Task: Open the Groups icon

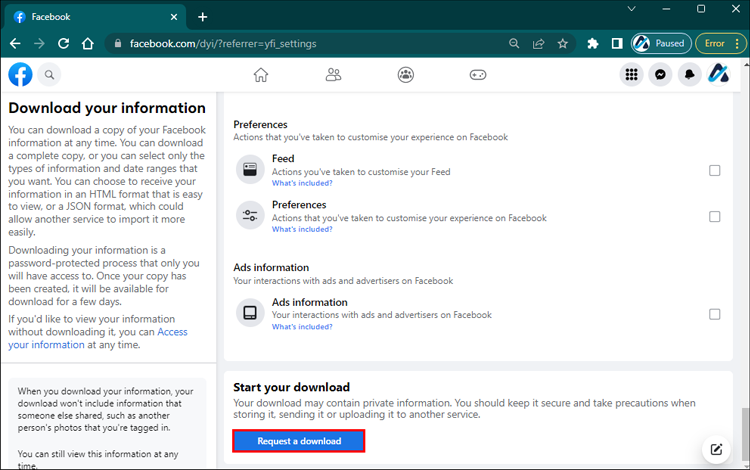Action: pyautogui.click(x=406, y=74)
